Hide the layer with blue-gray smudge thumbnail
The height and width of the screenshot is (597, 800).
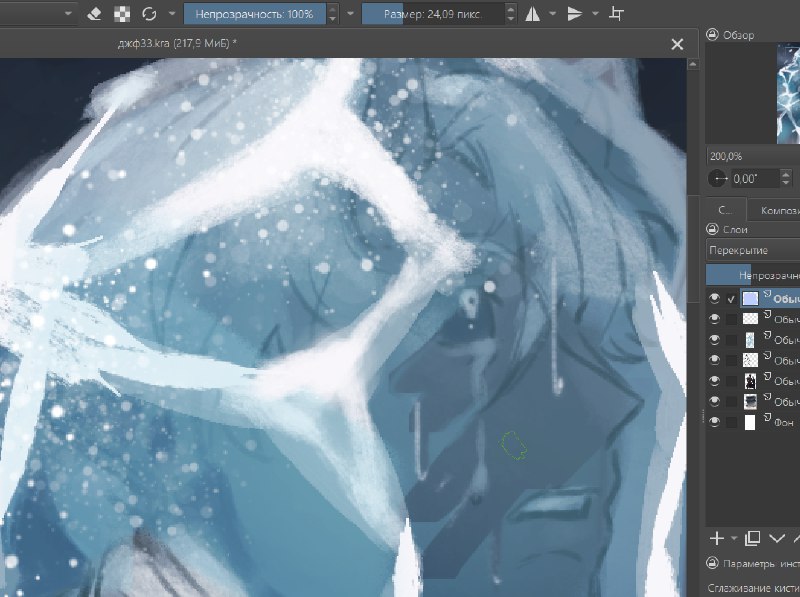pos(714,402)
